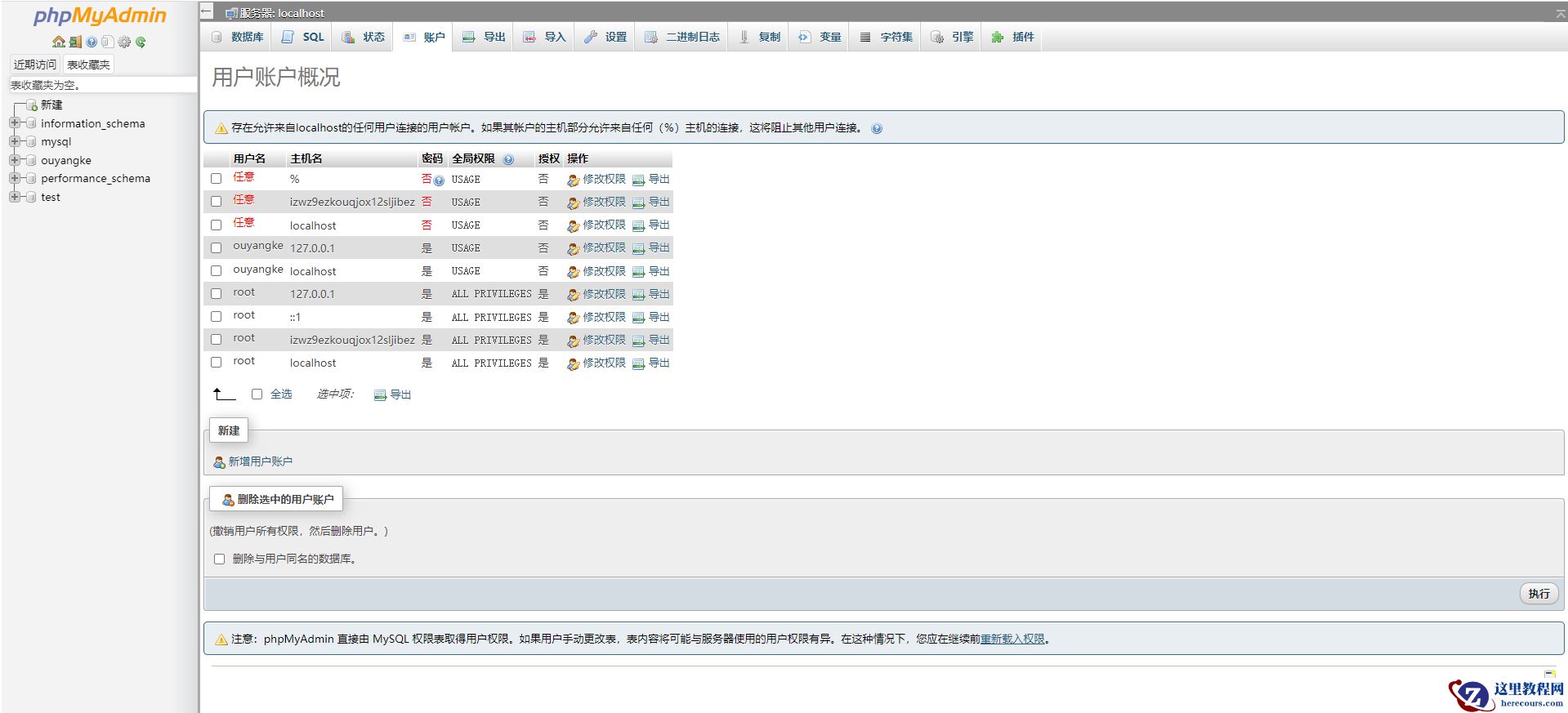
Task: Select checkbox for 任意 user at localhost
Action: point(217,225)
